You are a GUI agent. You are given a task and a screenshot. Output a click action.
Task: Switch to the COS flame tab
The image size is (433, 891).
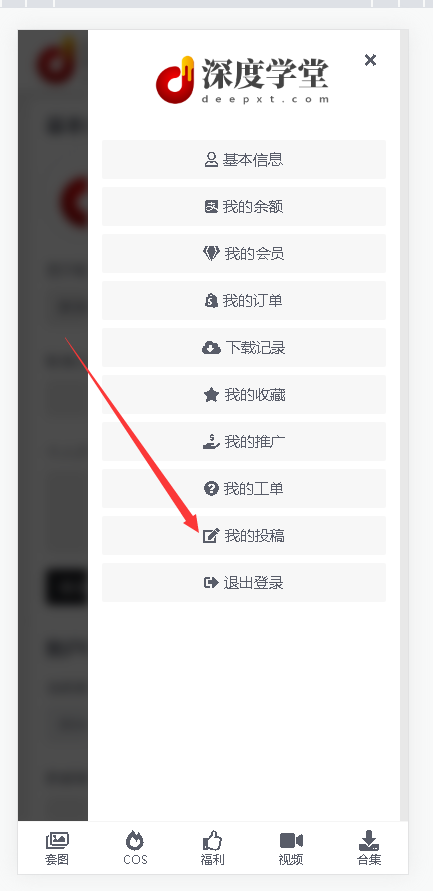tap(135, 848)
